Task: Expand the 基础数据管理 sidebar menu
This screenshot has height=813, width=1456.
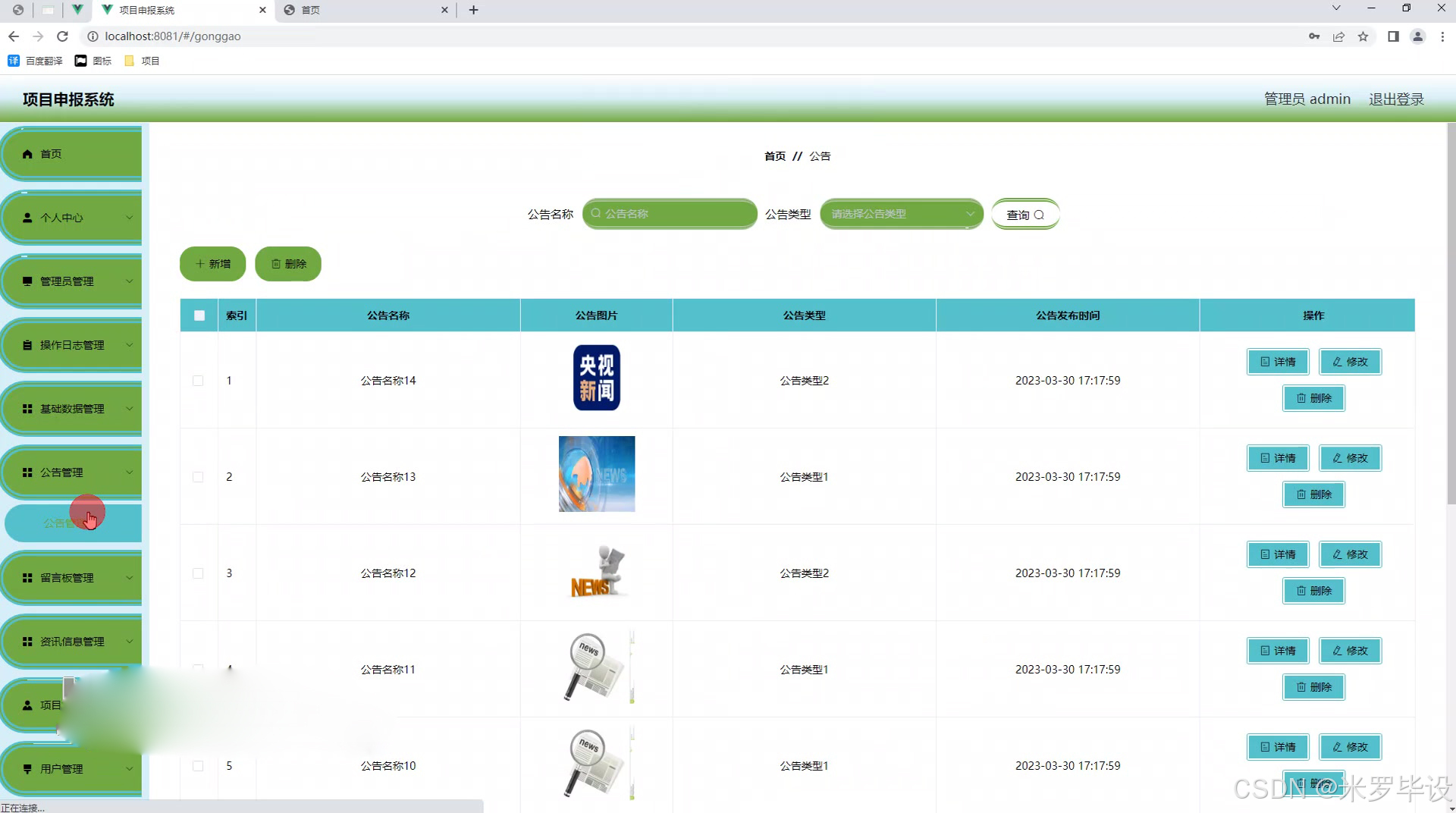Action: point(72,409)
